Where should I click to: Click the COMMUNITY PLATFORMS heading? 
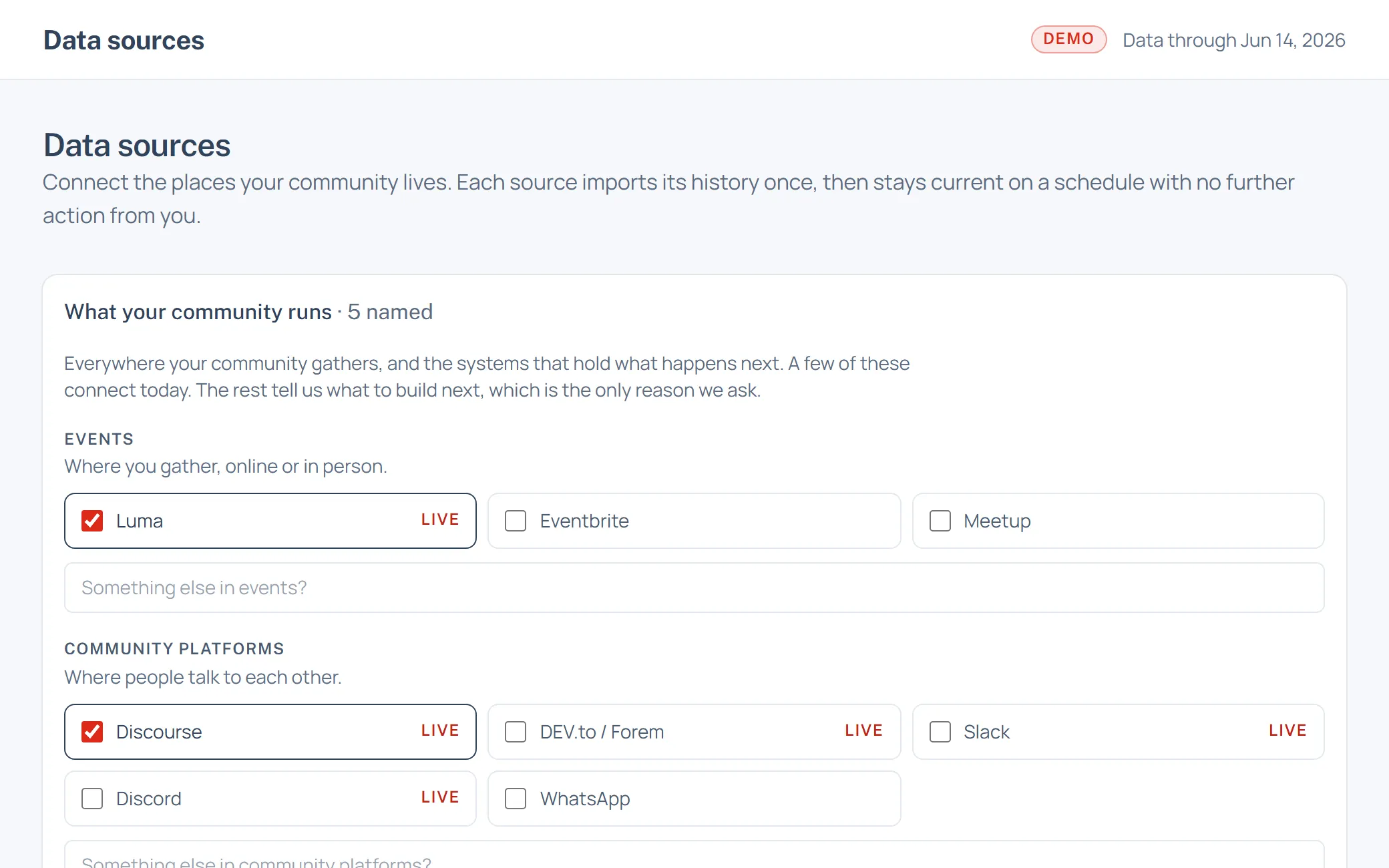coord(174,649)
